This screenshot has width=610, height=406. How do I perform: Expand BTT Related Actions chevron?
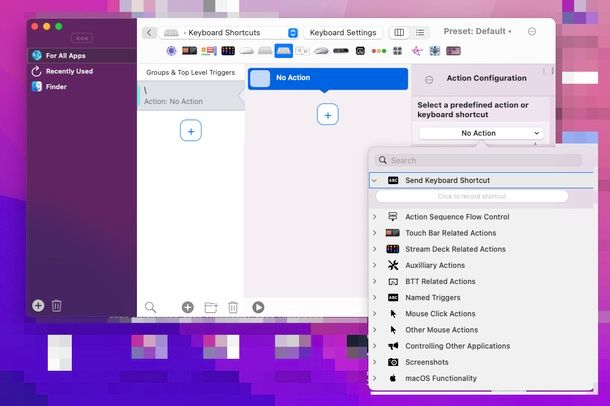point(375,281)
